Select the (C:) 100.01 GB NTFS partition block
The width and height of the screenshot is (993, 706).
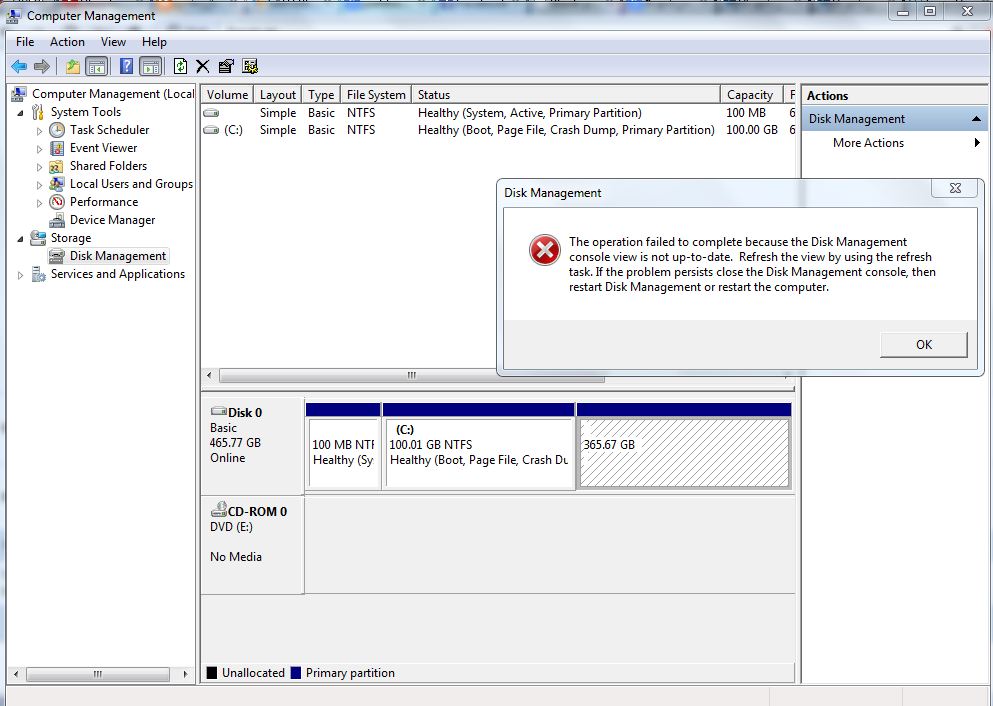[x=479, y=453]
